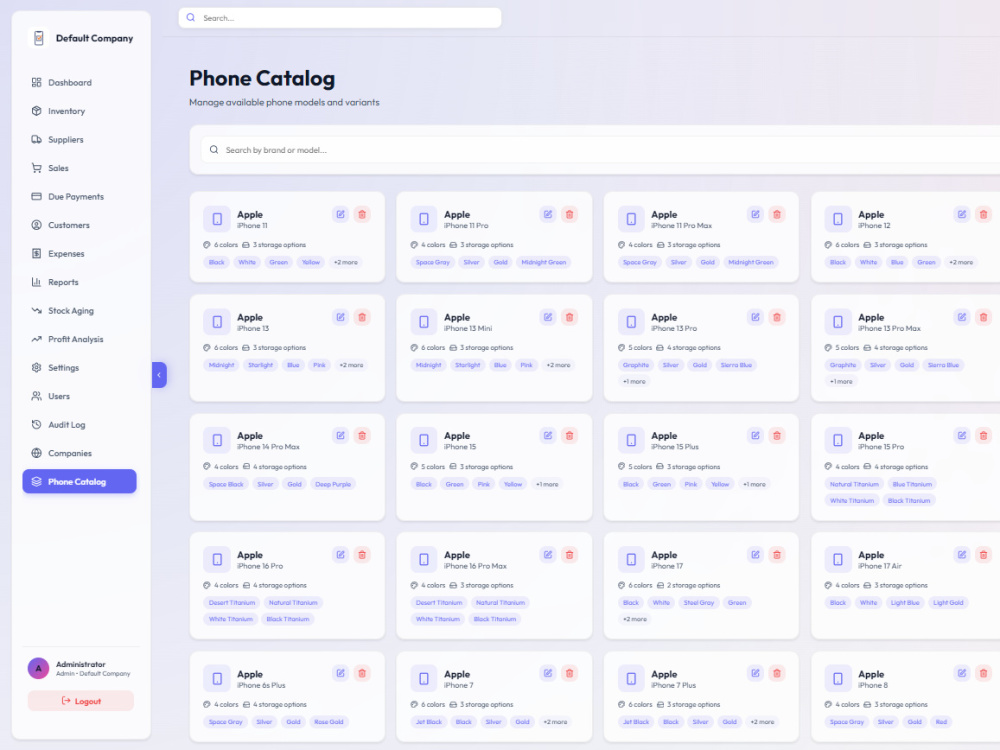The width and height of the screenshot is (1000, 750).
Task: Delete the iPhone 11 Pro entry
Action: (x=570, y=214)
